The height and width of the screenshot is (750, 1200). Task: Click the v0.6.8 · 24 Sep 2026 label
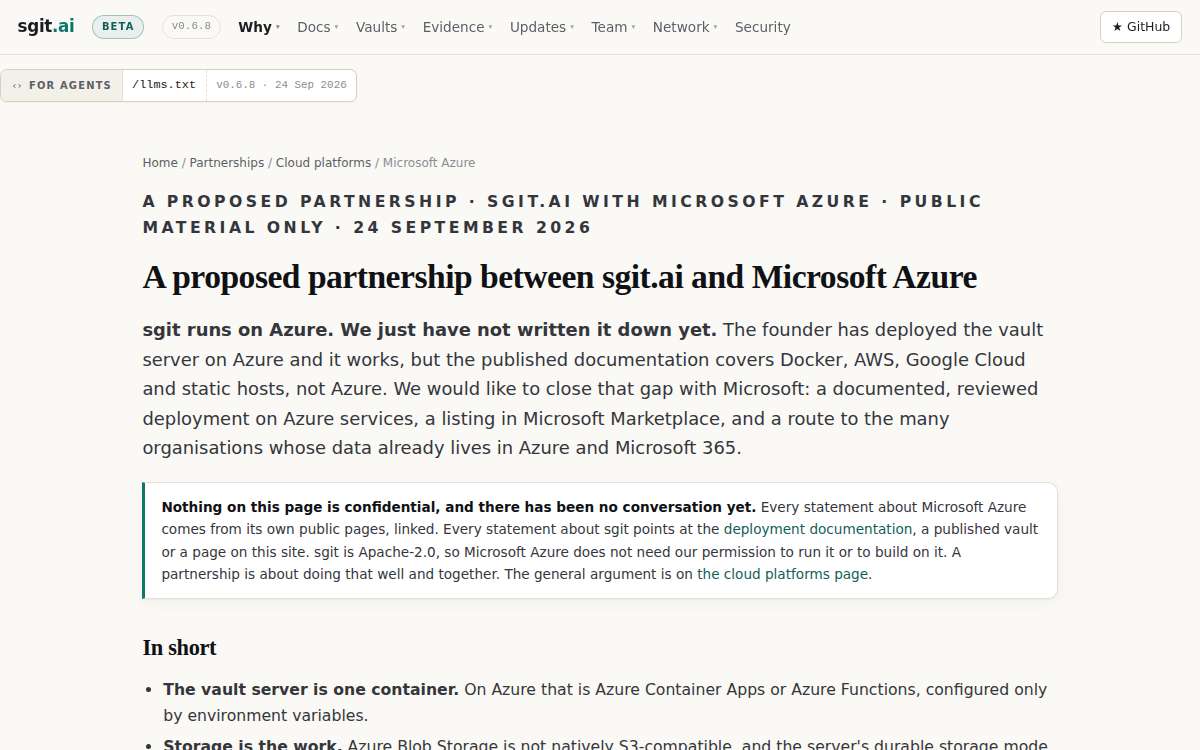[281, 85]
